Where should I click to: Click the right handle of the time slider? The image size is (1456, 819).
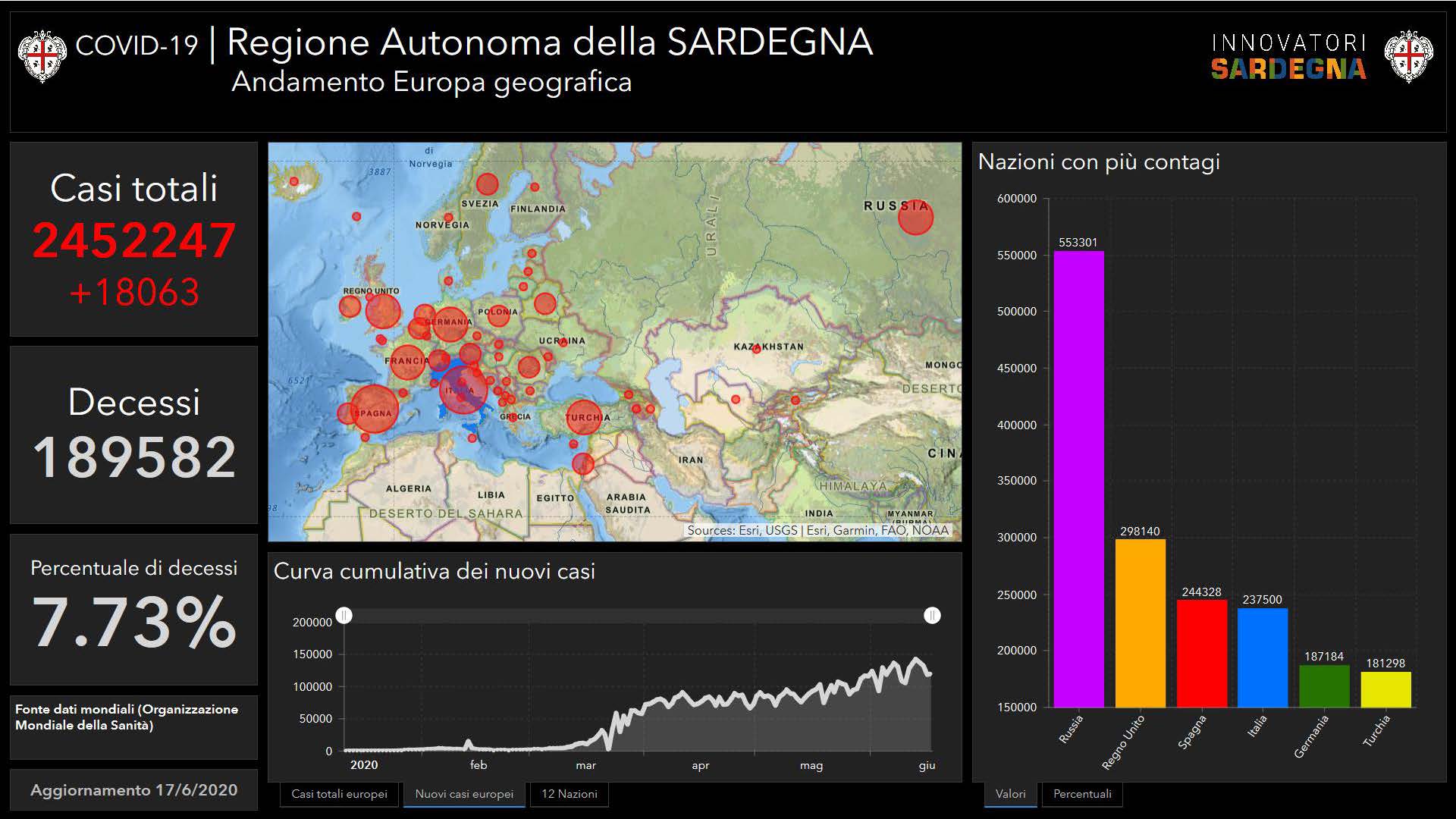(932, 615)
